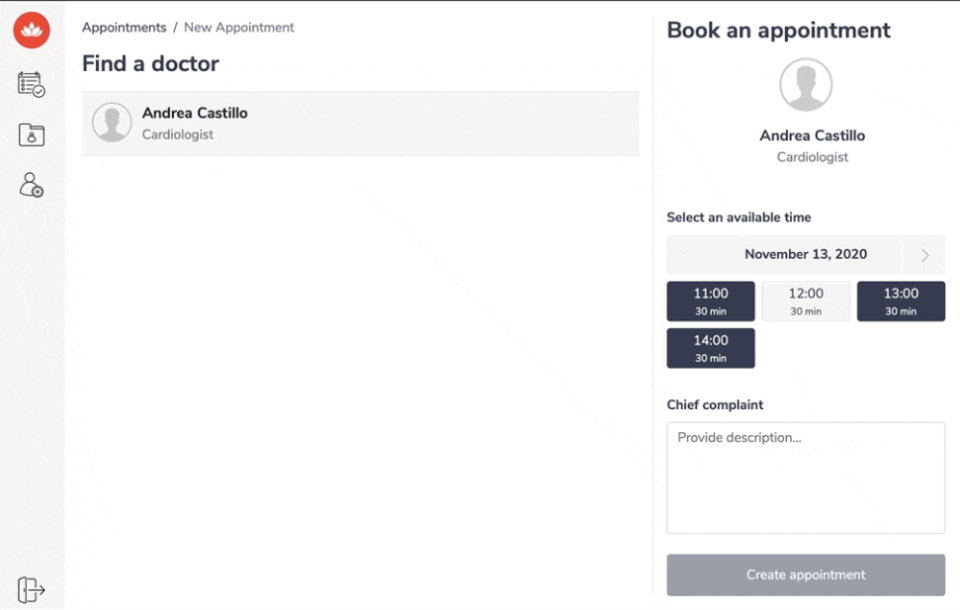The image size is (960, 610).
Task: Click the logout icon in sidebar
Action: (32, 590)
